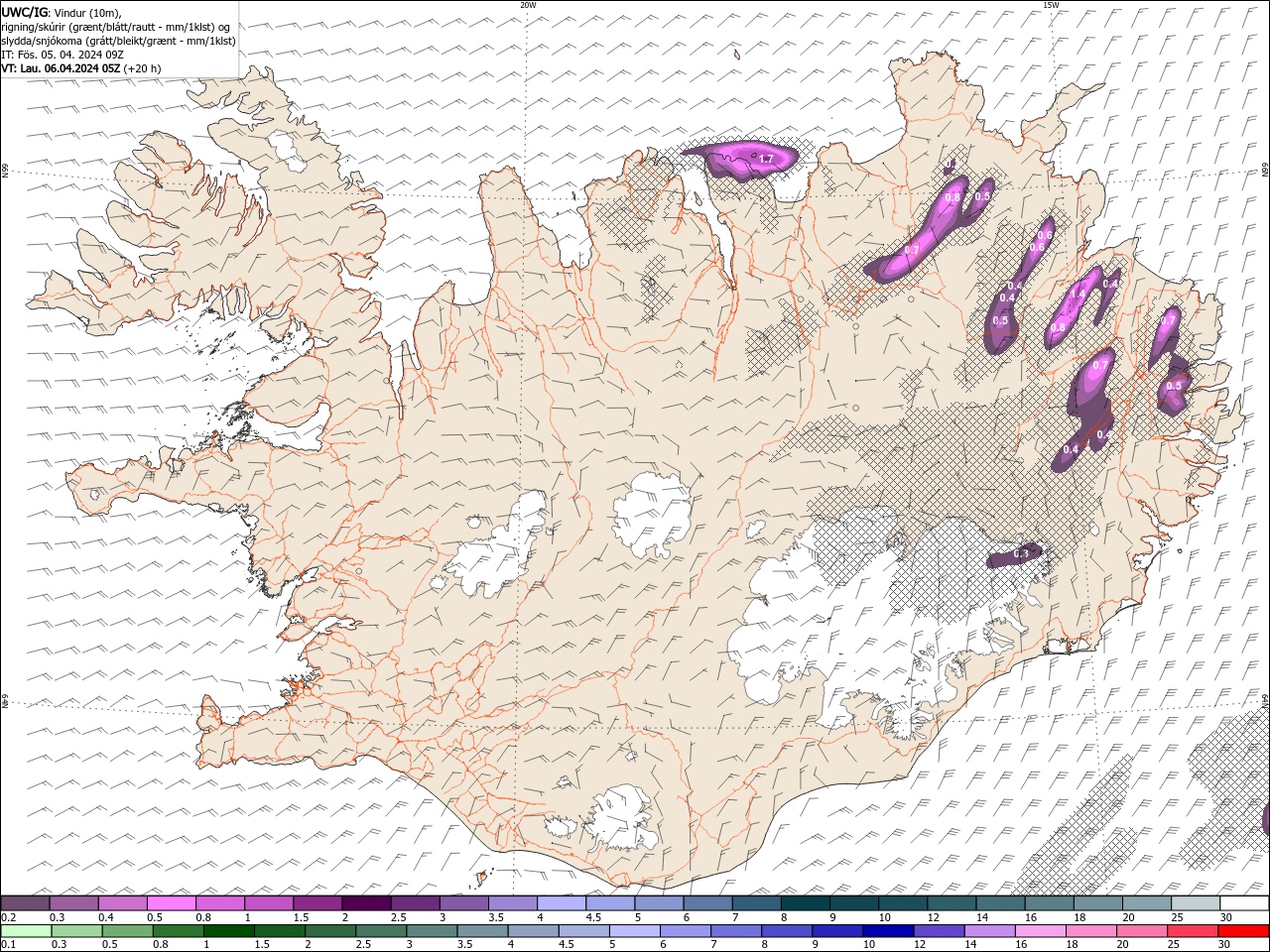Screen dimensions: 1270x952
Task: Select the dark teal 8 swatch in upper legend row
Action: [805, 903]
